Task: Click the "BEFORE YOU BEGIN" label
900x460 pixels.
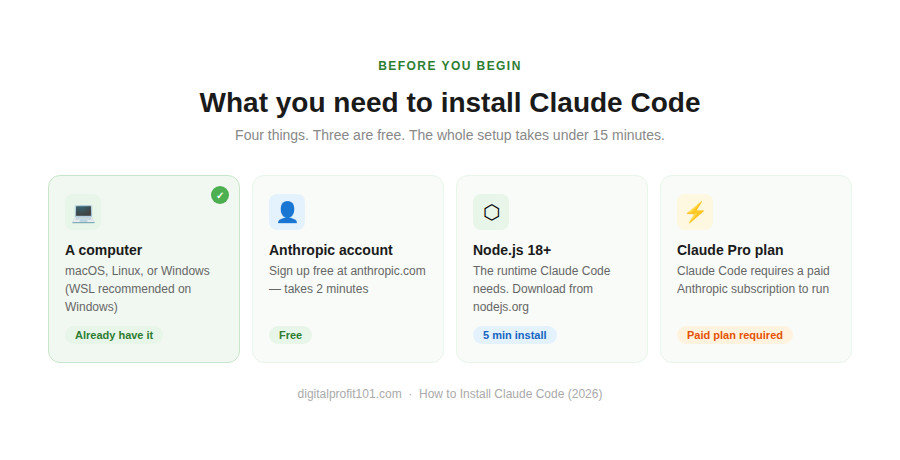Action: pyautogui.click(x=450, y=66)
